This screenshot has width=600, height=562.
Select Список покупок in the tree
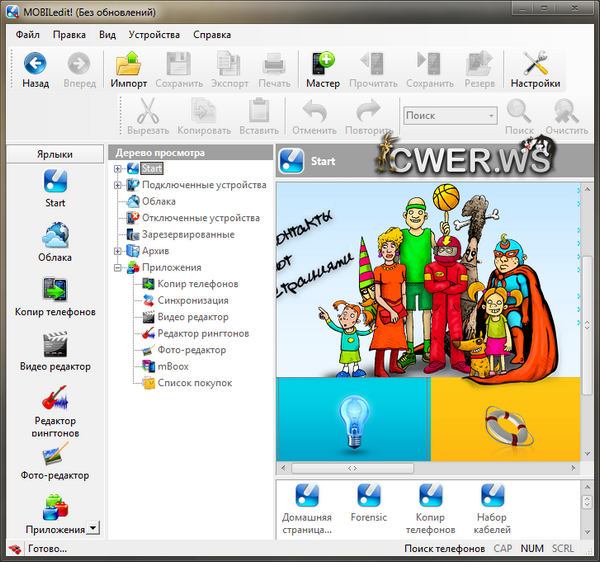[195, 383]
